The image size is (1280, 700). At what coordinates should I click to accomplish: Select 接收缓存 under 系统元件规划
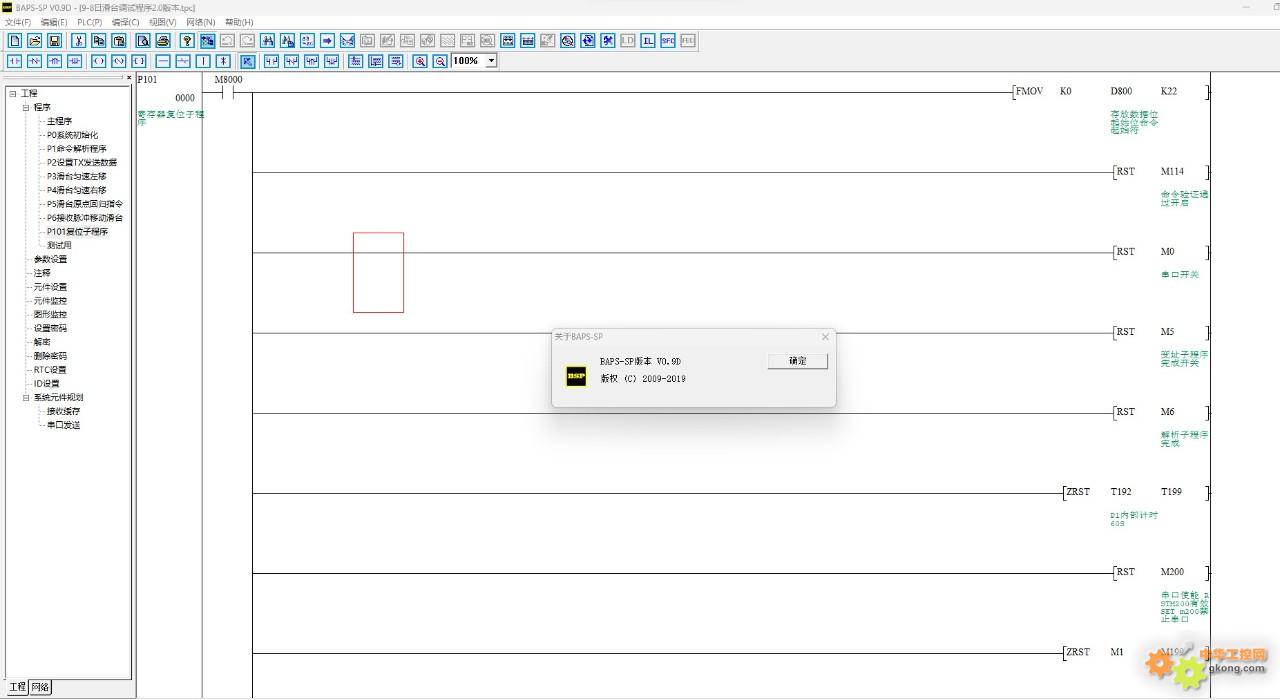63,411
